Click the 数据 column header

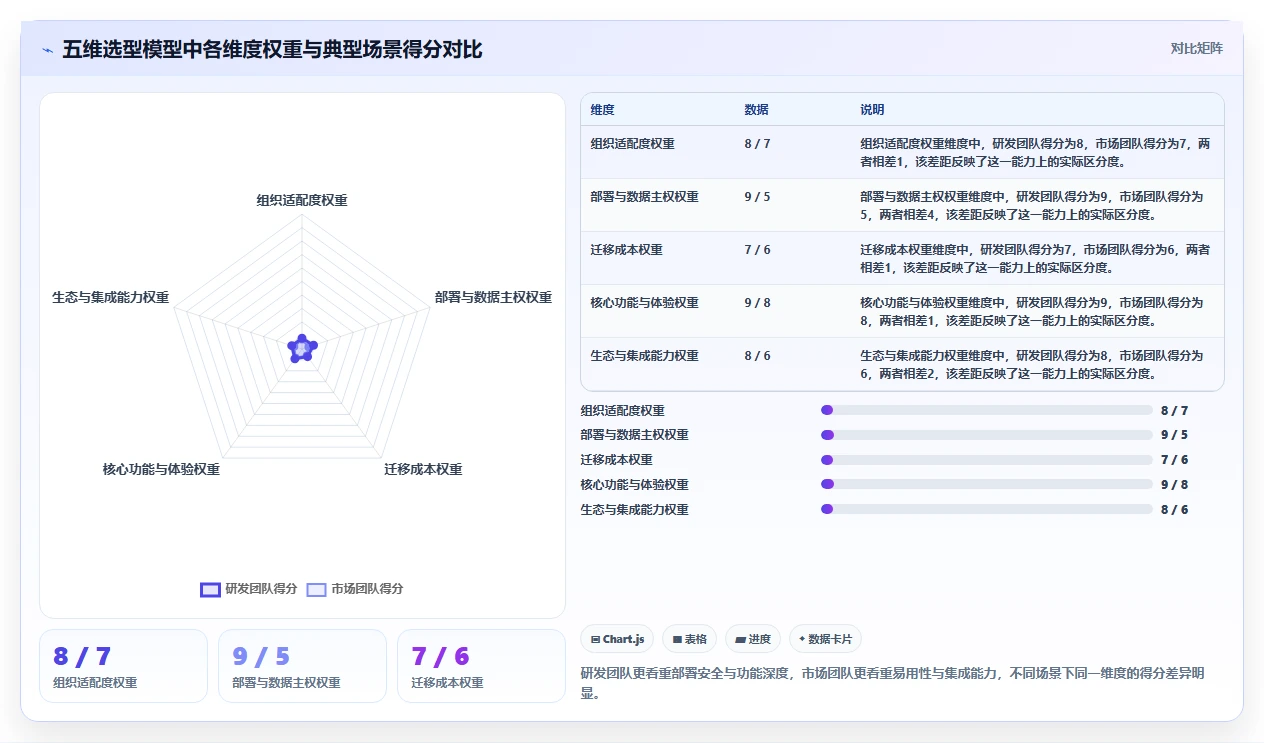click(756, 110)
